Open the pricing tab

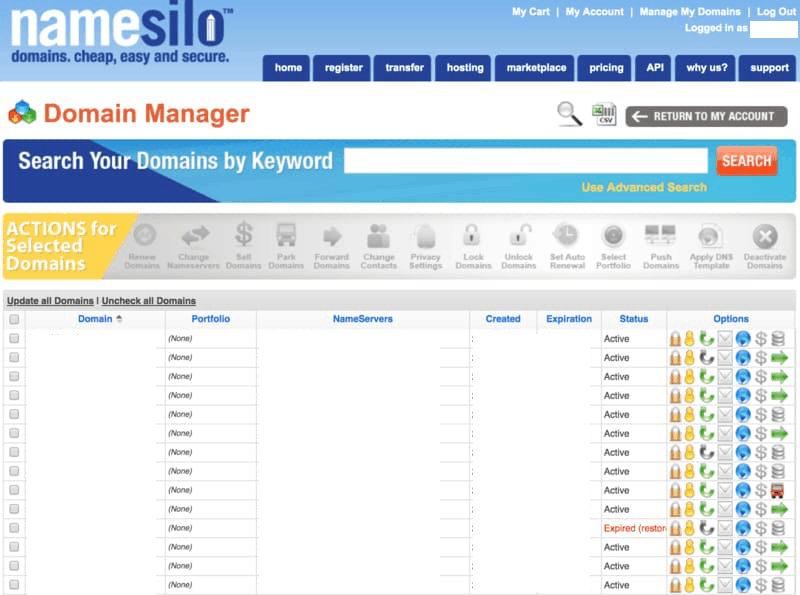pyautogui.click(x=605, y=68)
